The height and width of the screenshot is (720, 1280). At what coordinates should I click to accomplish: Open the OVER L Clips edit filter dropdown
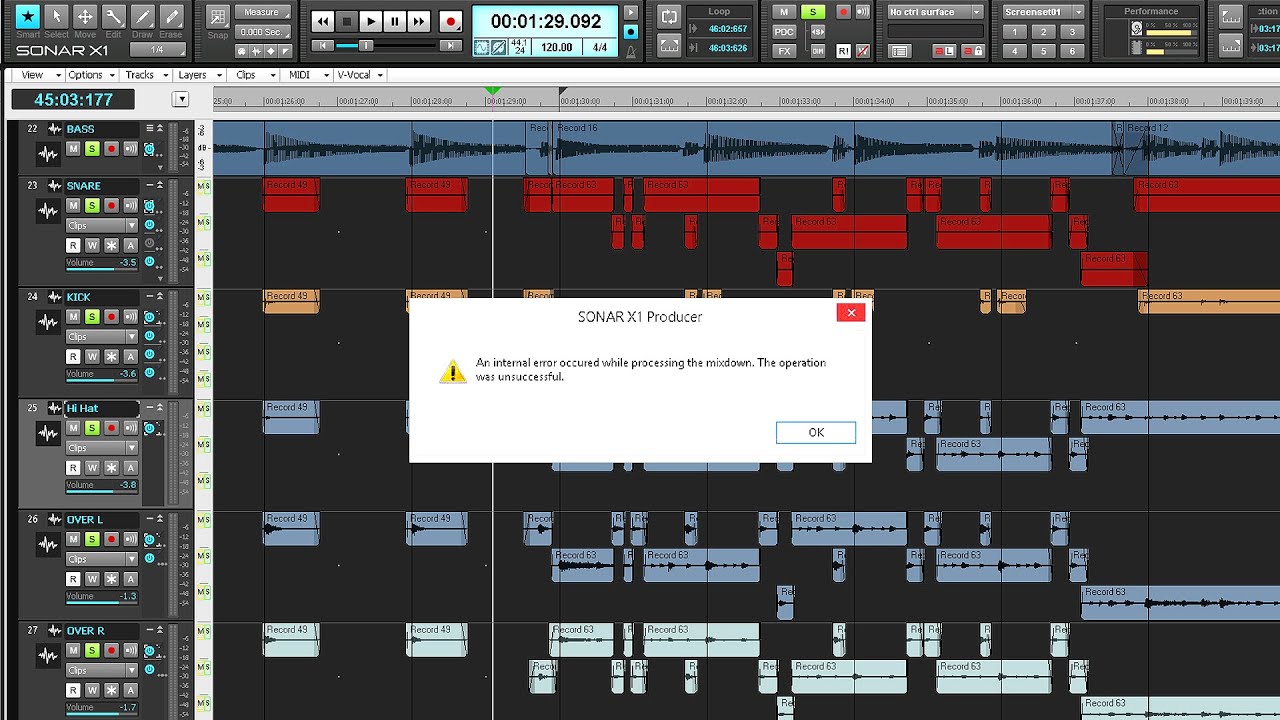[102, 560]
